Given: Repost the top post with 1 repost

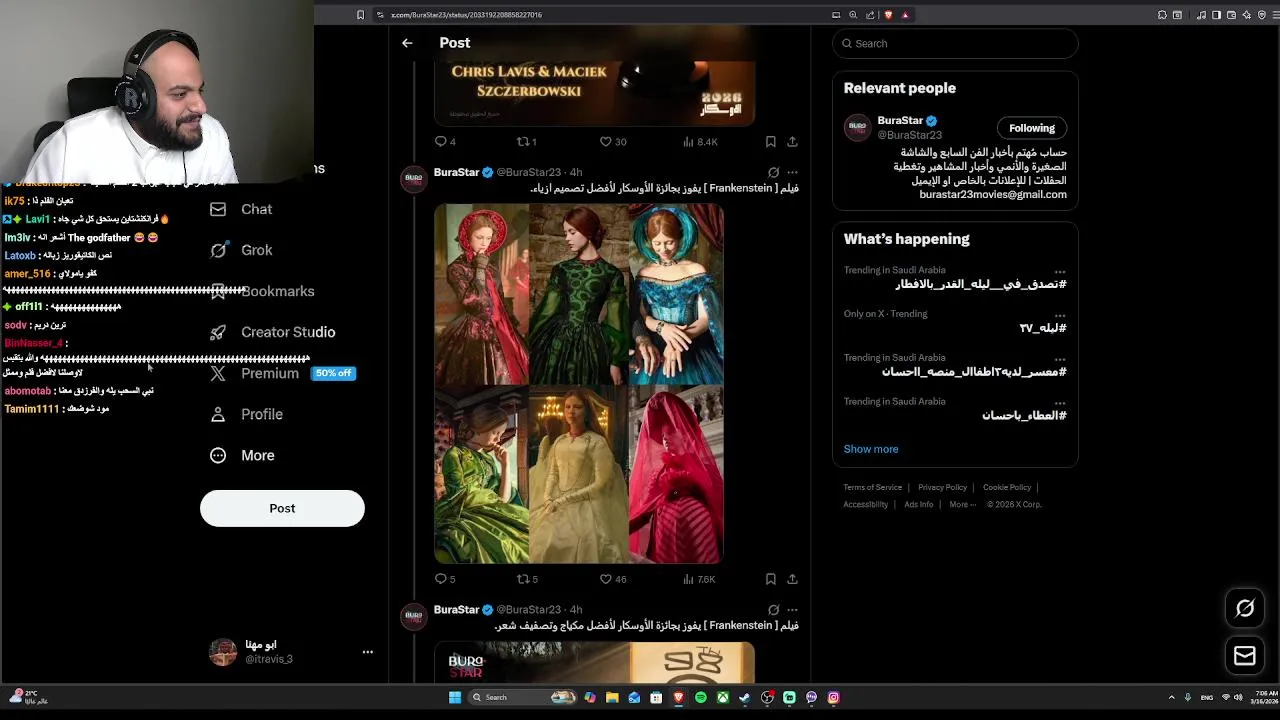Looking at the screenshot, I should coord(526,142).
